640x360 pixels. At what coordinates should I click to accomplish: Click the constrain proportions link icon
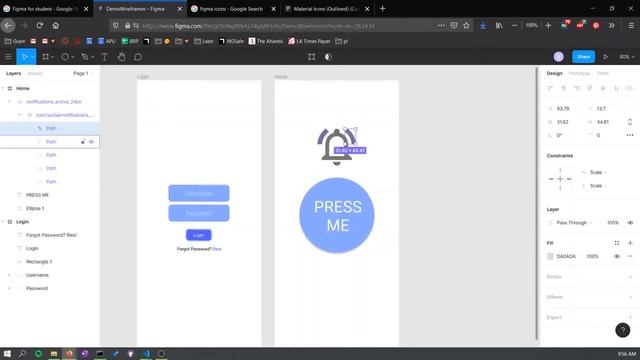tap(630, 122)
